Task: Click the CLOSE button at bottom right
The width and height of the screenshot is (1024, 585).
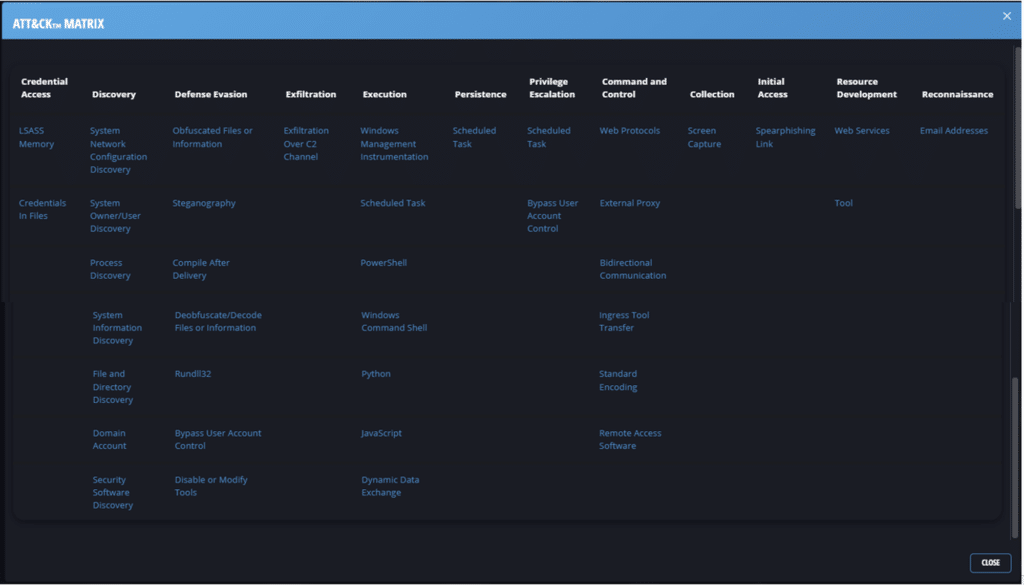Action: coord(990,562)
